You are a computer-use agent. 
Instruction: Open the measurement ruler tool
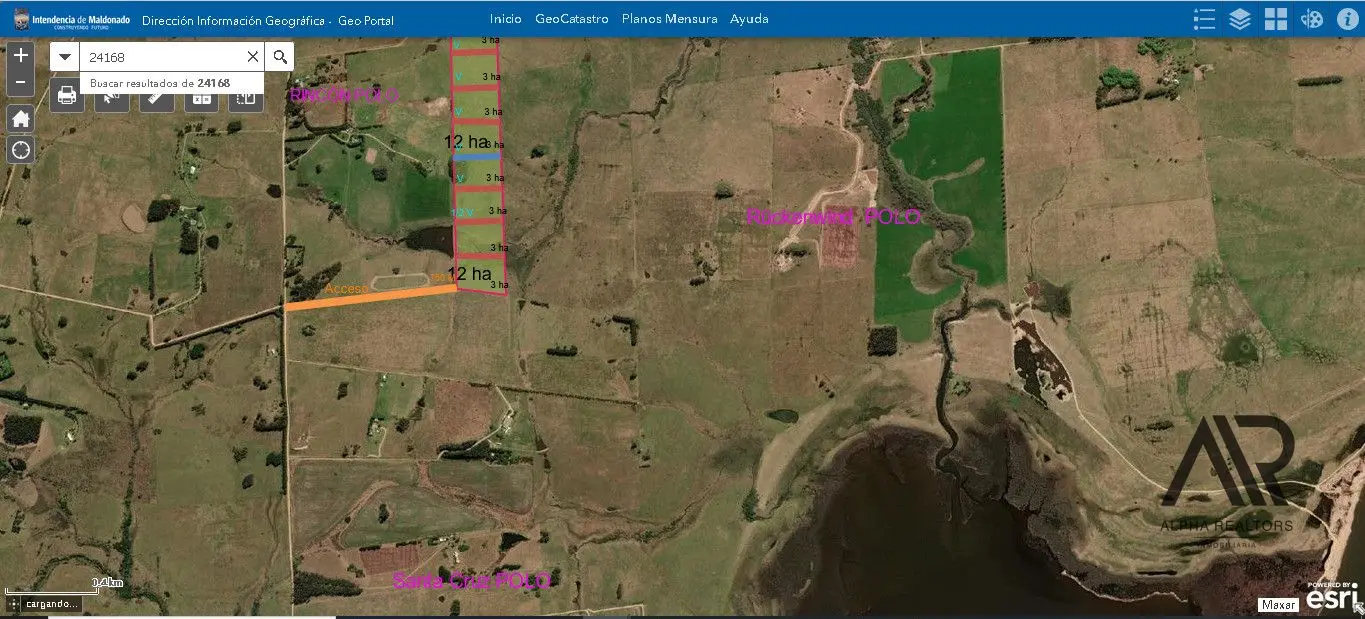[x=156, y=97]
